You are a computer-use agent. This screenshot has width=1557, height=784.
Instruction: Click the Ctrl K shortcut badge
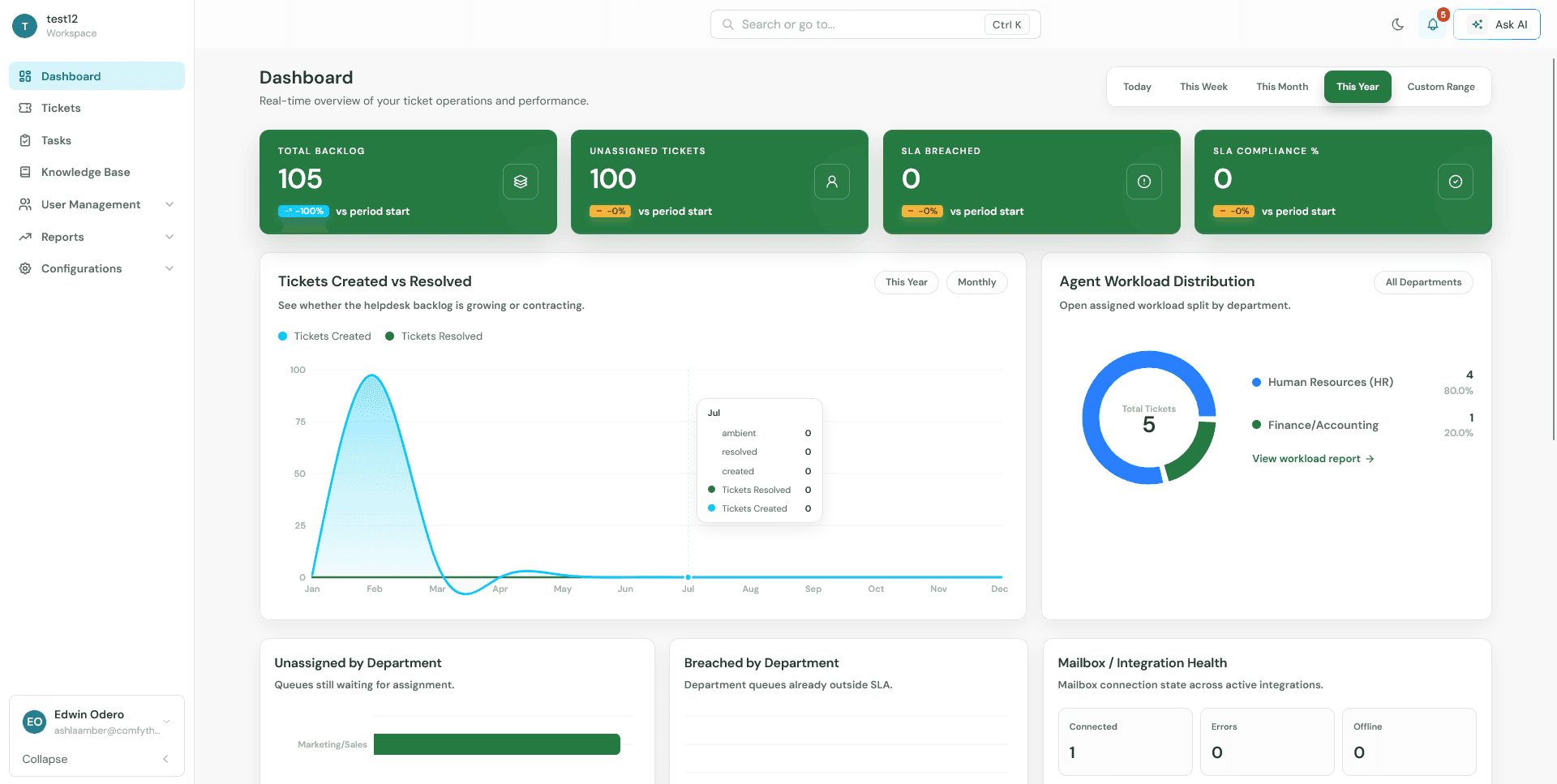(x=1006, y=24)
